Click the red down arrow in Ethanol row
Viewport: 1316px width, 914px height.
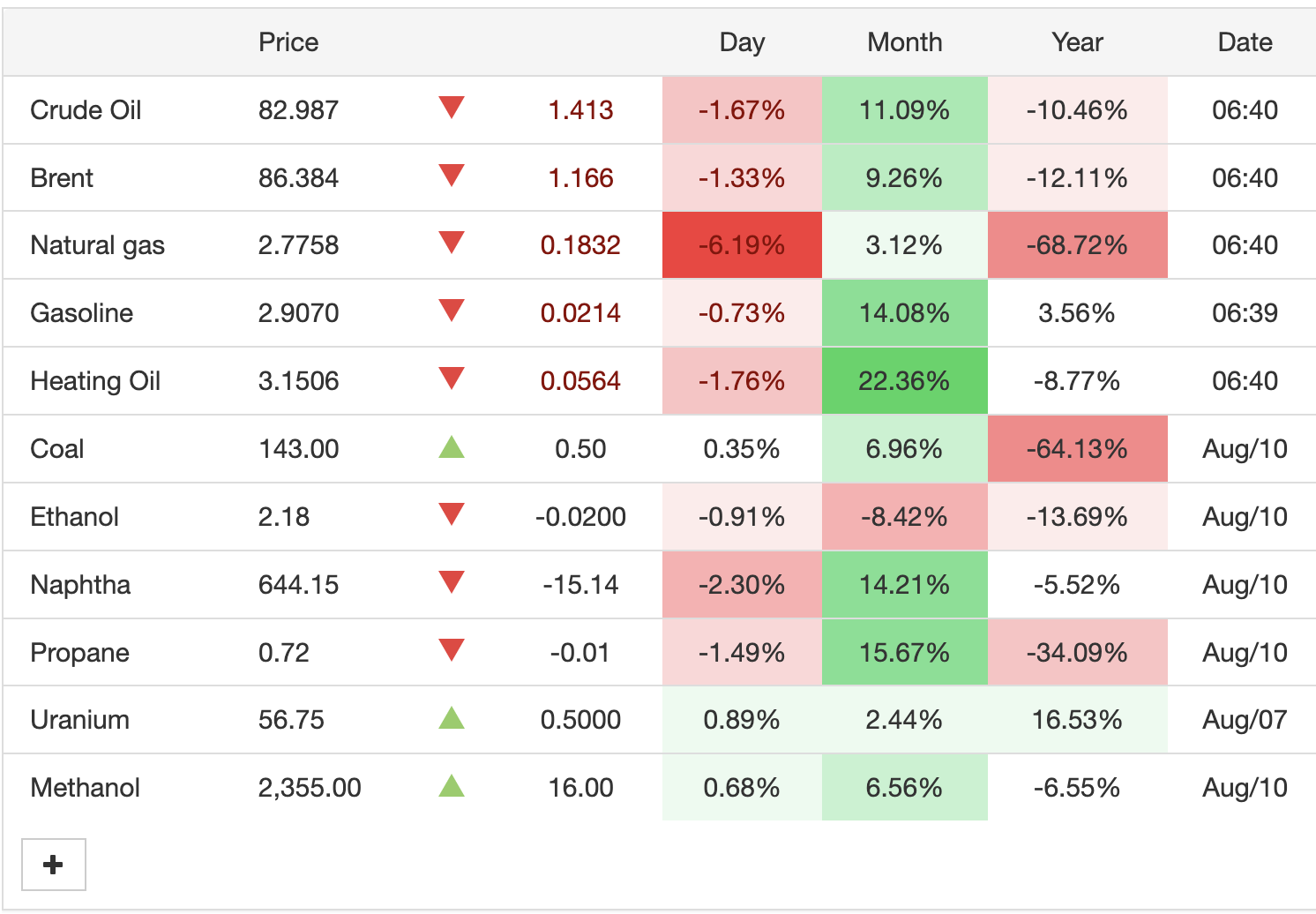tap(452, 514)
